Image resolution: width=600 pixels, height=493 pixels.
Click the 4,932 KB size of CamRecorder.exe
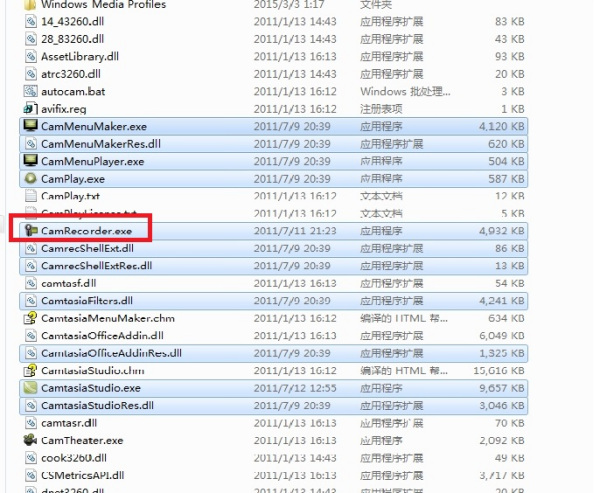[x=502, y=231]
